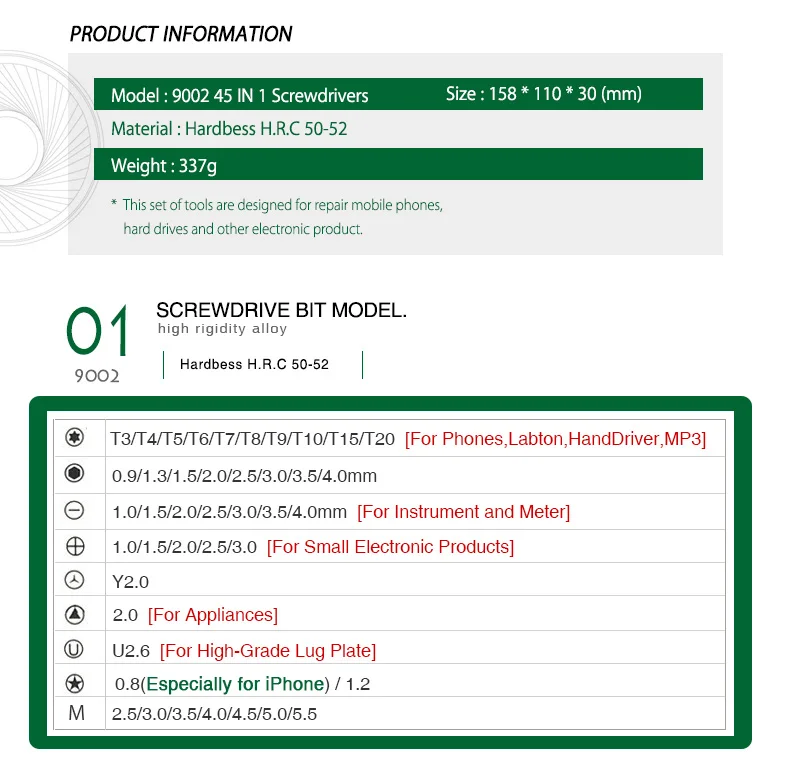Click the Phillips cross bit icon

[x=75, y=546]
